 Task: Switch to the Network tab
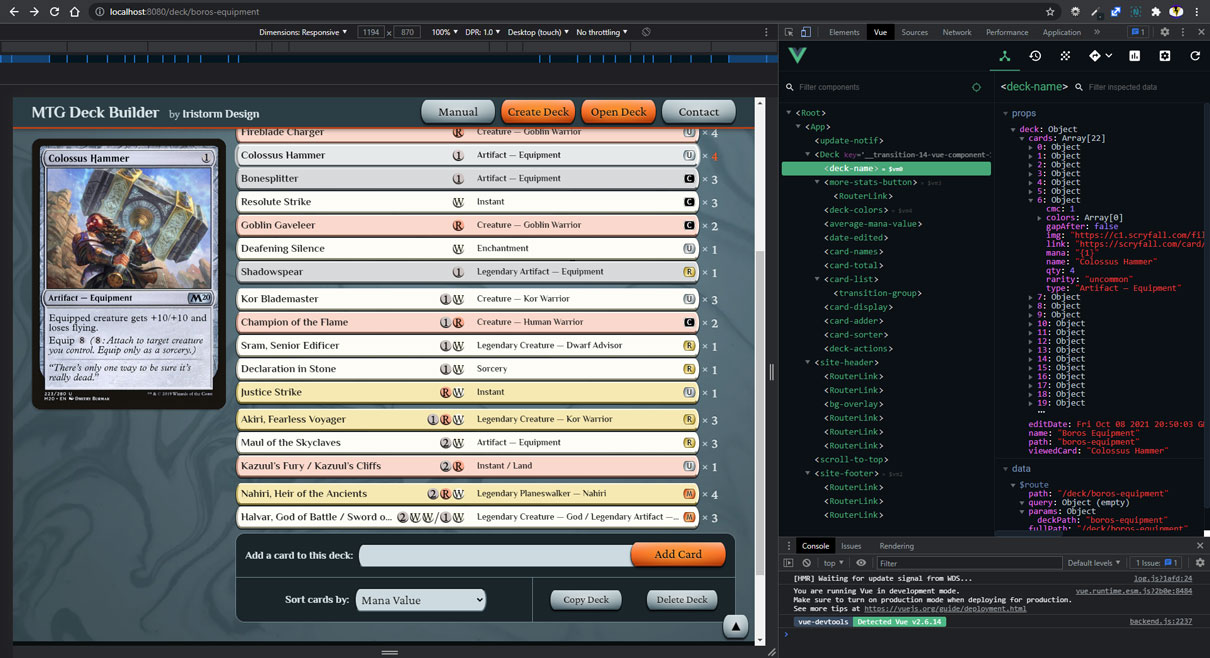click(x=957, y=32)
